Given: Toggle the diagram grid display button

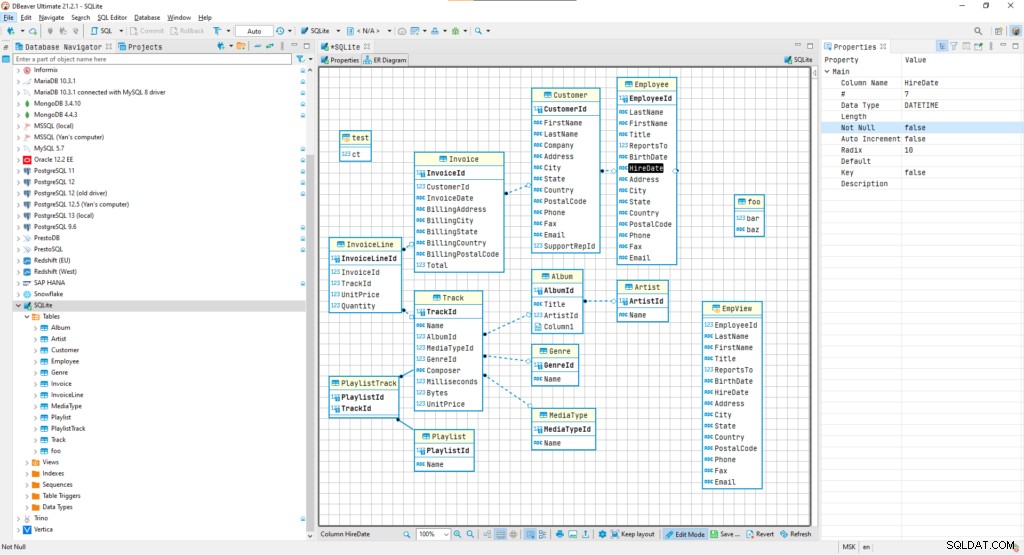Looking at the screenshot, I should point(500,534).
